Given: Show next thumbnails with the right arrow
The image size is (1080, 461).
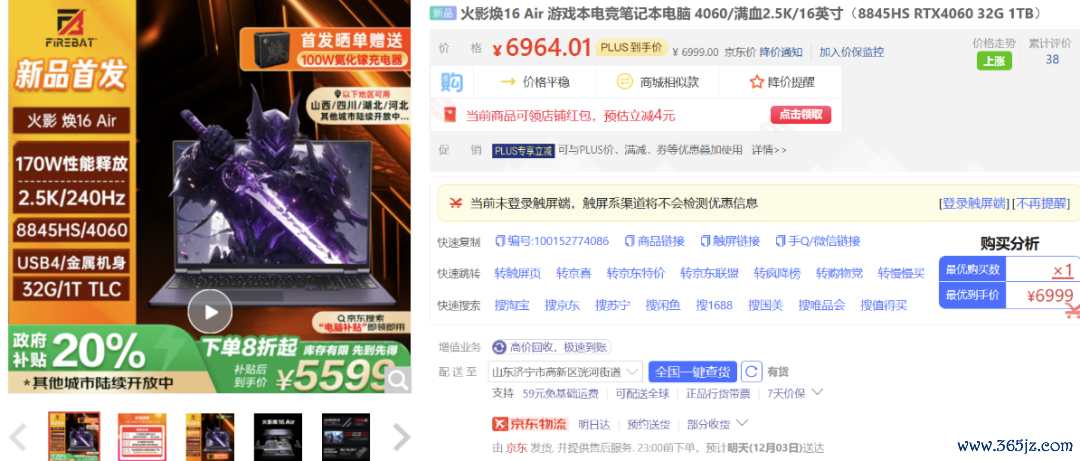Looking at the screenshot, I should tap(401, 438).
